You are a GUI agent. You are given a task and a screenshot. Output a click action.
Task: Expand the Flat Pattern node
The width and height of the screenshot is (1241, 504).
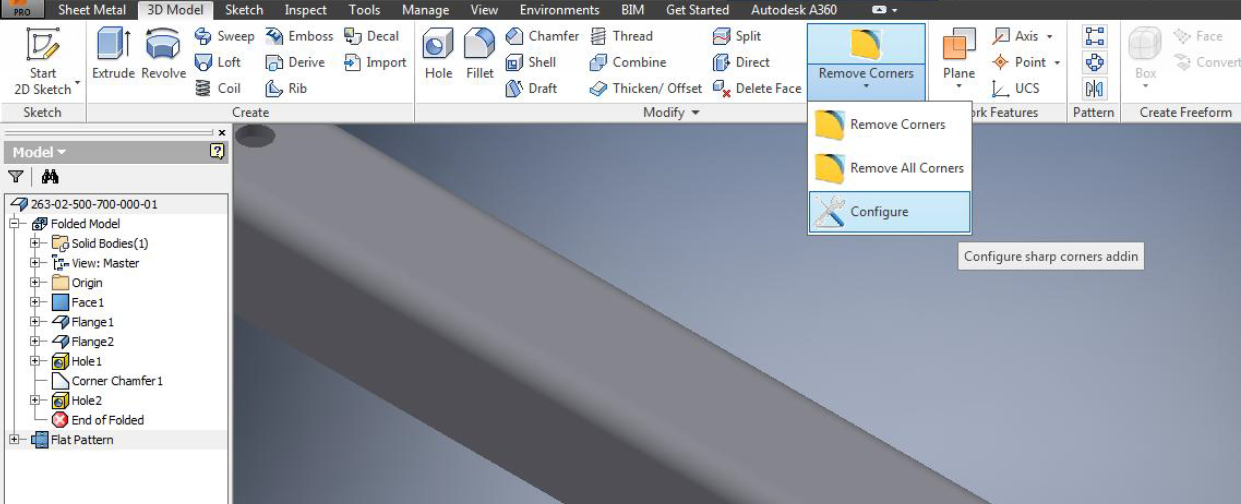pyautogui.click(x=15, y=439)
